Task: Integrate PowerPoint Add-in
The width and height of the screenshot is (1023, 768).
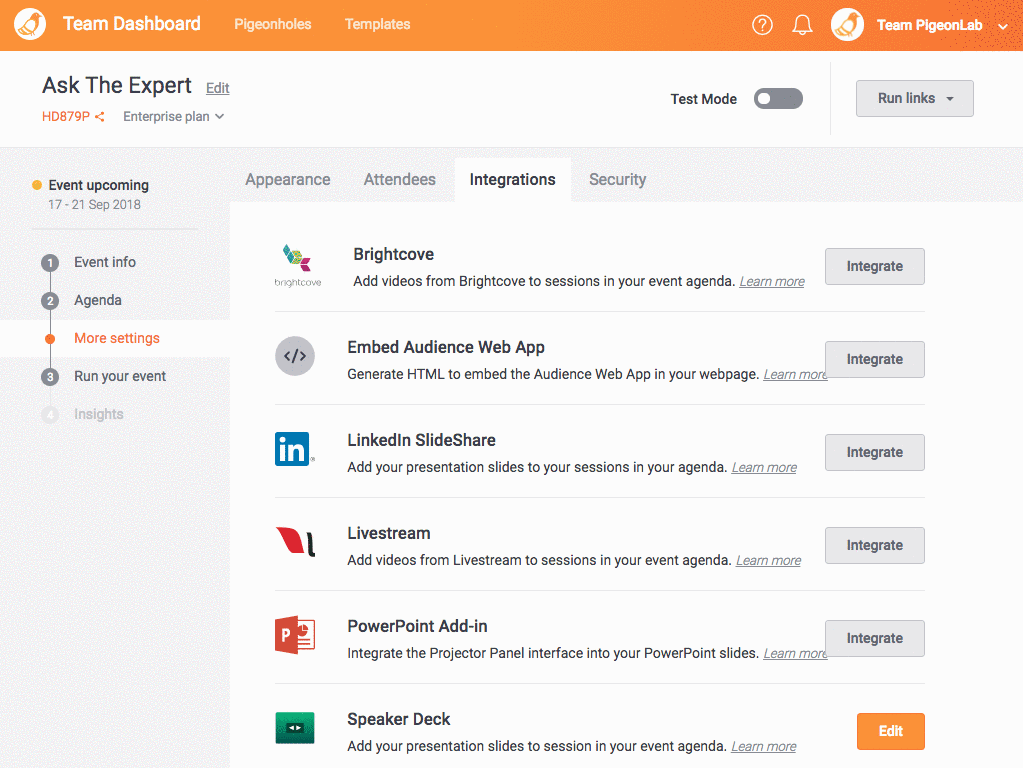Action: click(x=874, y=638)
